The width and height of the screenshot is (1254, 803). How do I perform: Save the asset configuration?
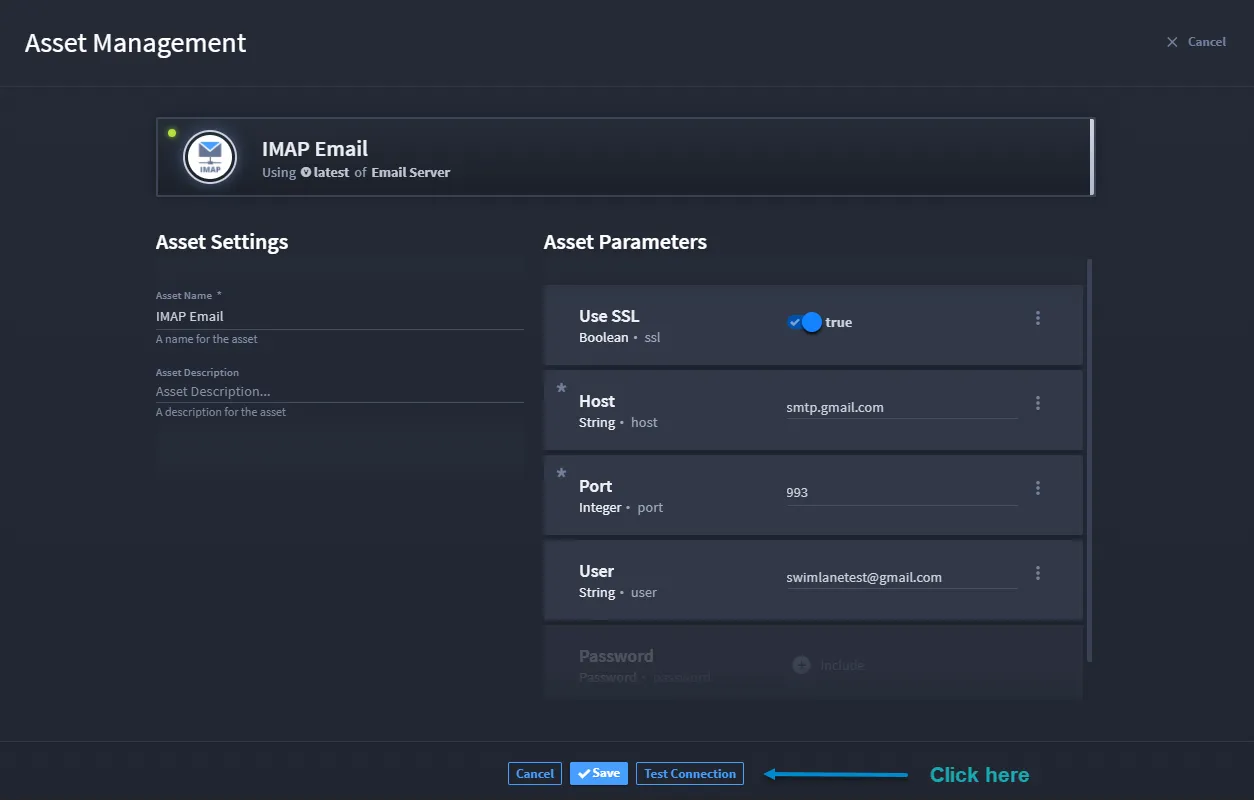click(x=599, y=773)
